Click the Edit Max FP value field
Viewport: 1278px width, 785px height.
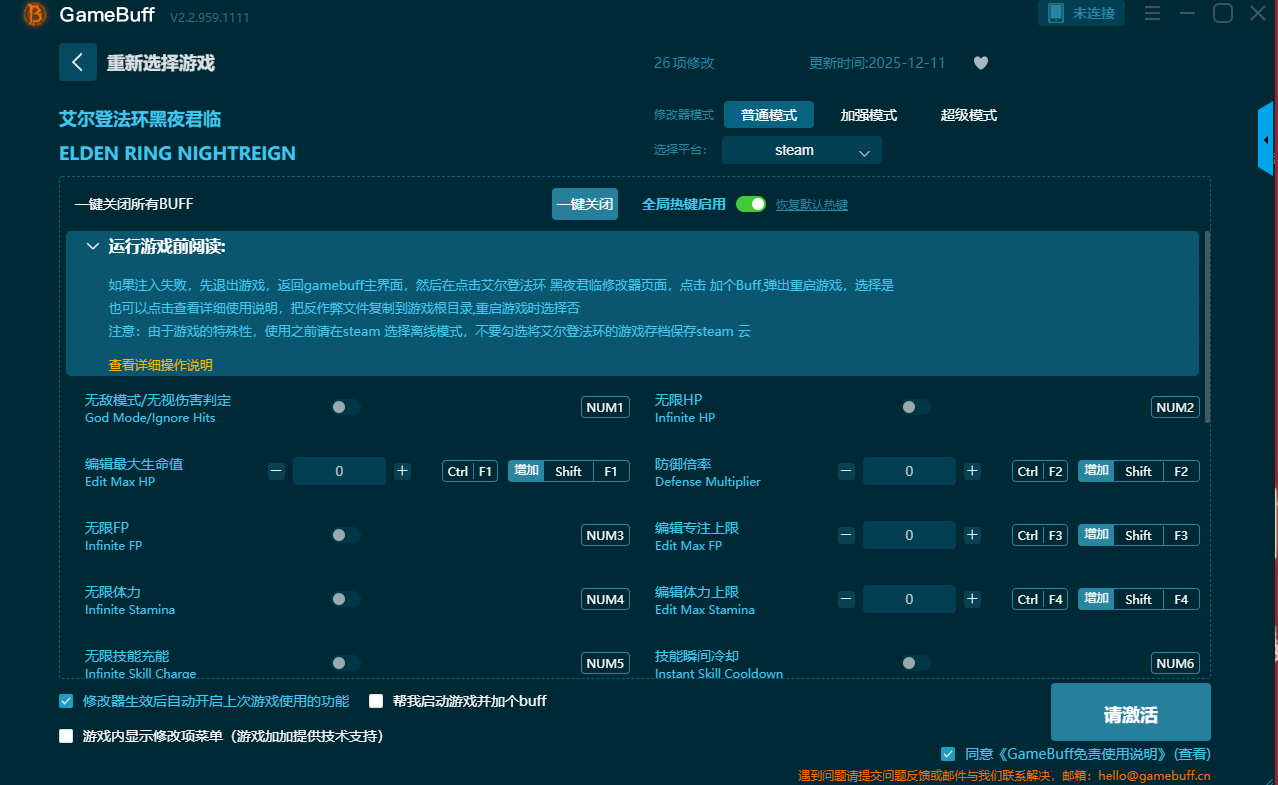(909, 535)
